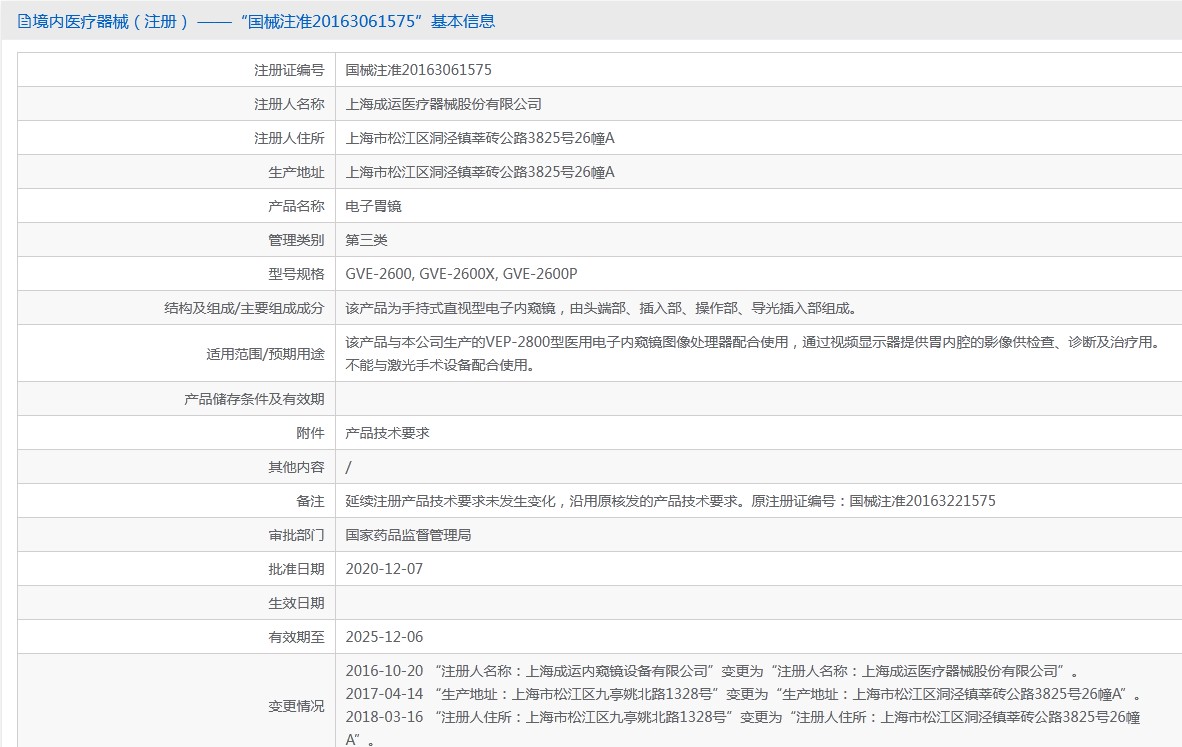Image resolution: width=1182 pixels, height=747 pixels.
Task: Click the 备注 label
Action: click(310, 501)
